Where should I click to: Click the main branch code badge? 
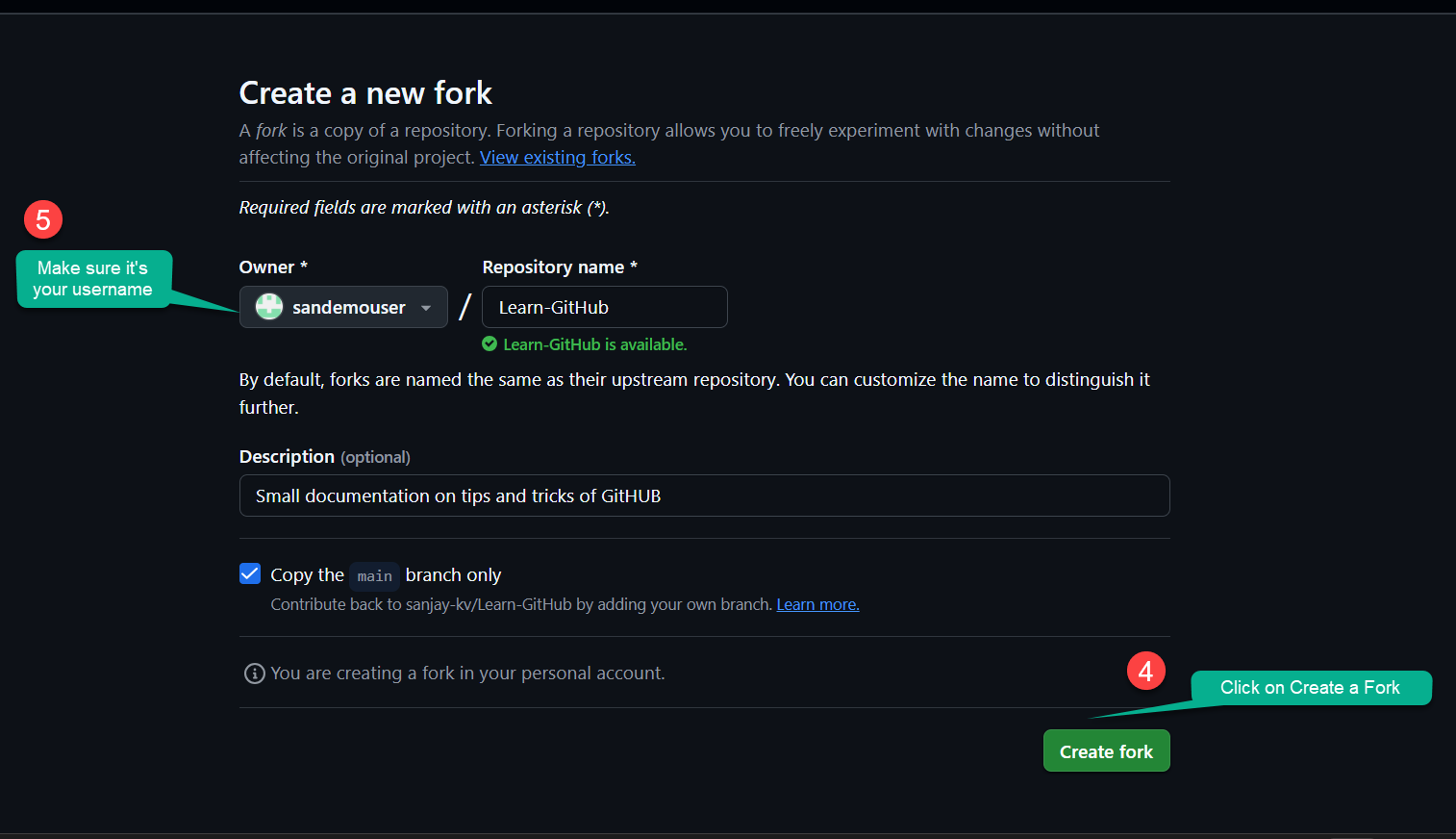(x=374, y=575)
